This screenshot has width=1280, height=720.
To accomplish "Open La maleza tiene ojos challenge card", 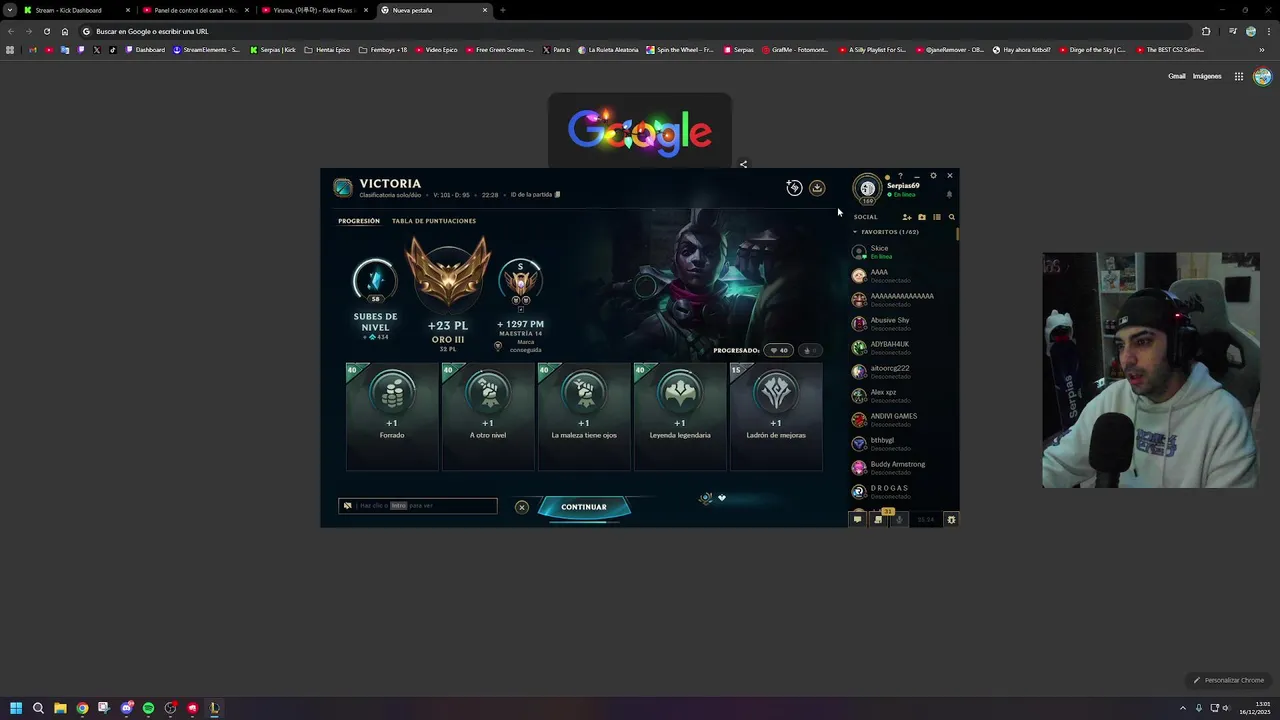I will [584, 416].
